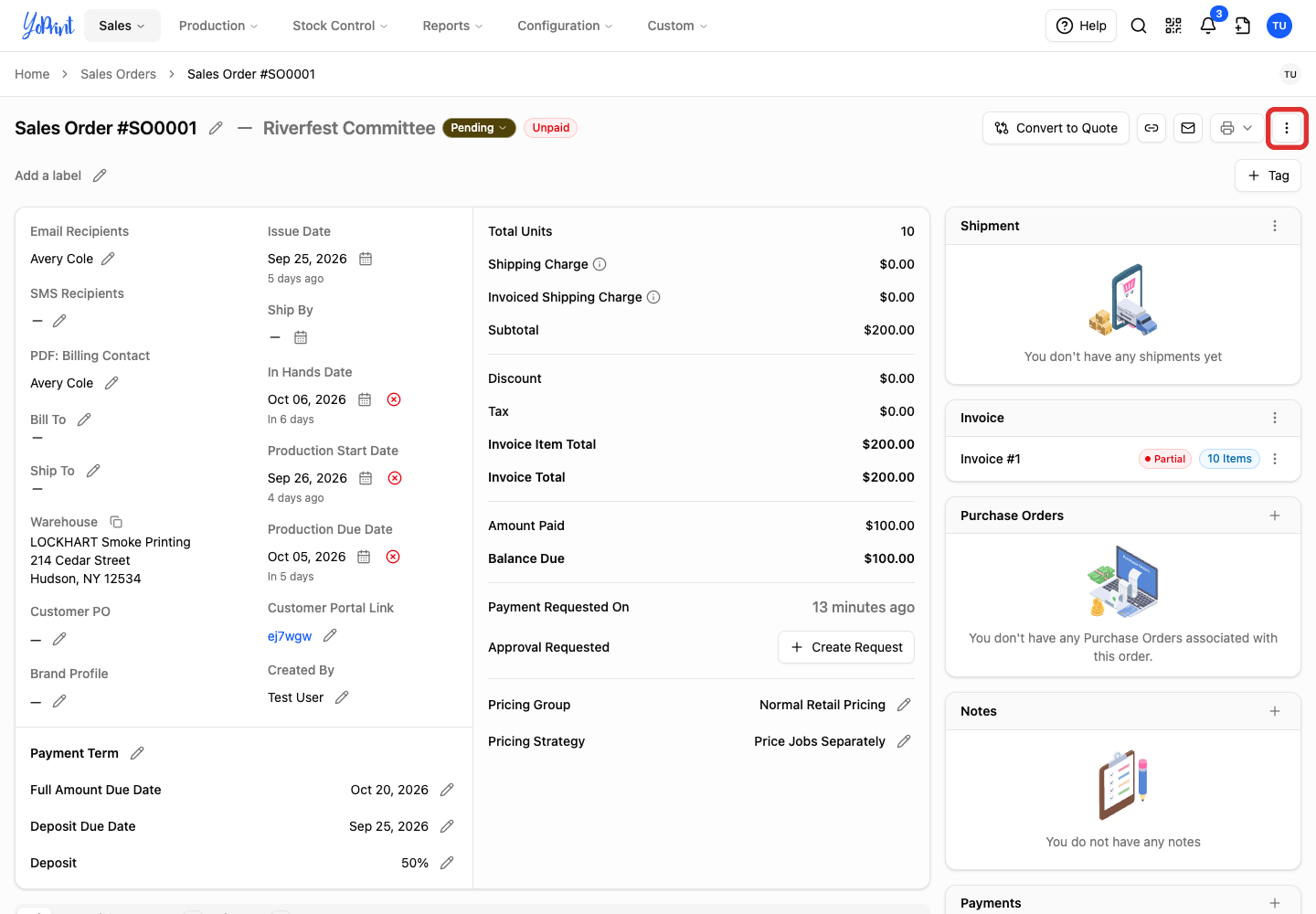
Task: Click Convert to Quote button
Action: point(1056,128)
